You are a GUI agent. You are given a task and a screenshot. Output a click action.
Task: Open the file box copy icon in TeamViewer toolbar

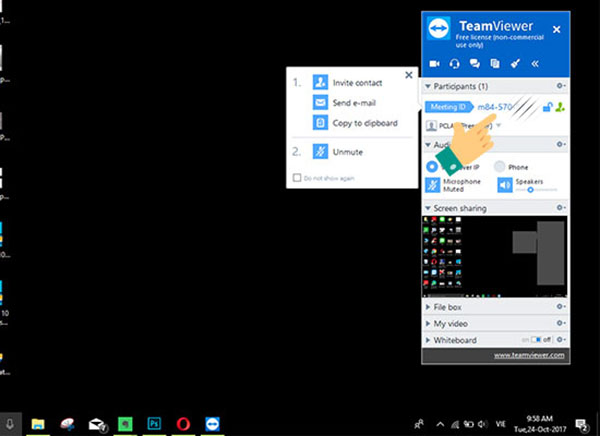pos(495,64)
